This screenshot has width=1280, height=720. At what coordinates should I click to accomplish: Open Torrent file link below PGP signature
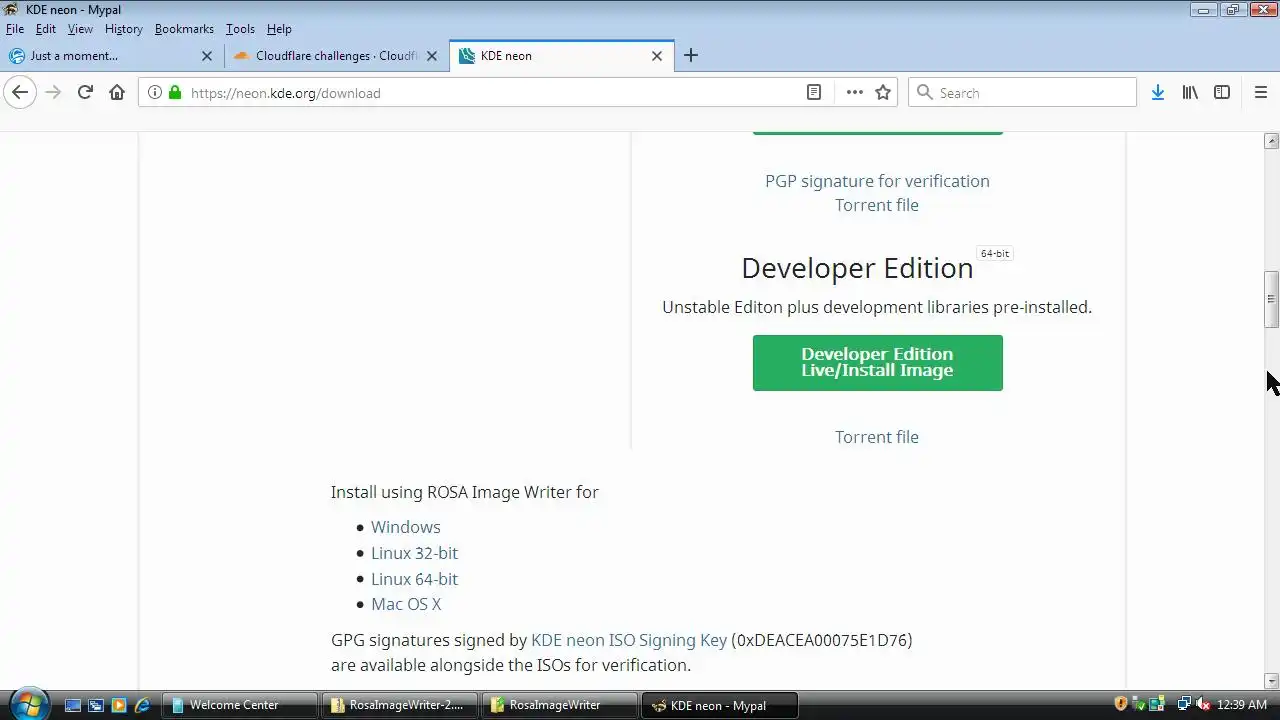pos(877,205)
